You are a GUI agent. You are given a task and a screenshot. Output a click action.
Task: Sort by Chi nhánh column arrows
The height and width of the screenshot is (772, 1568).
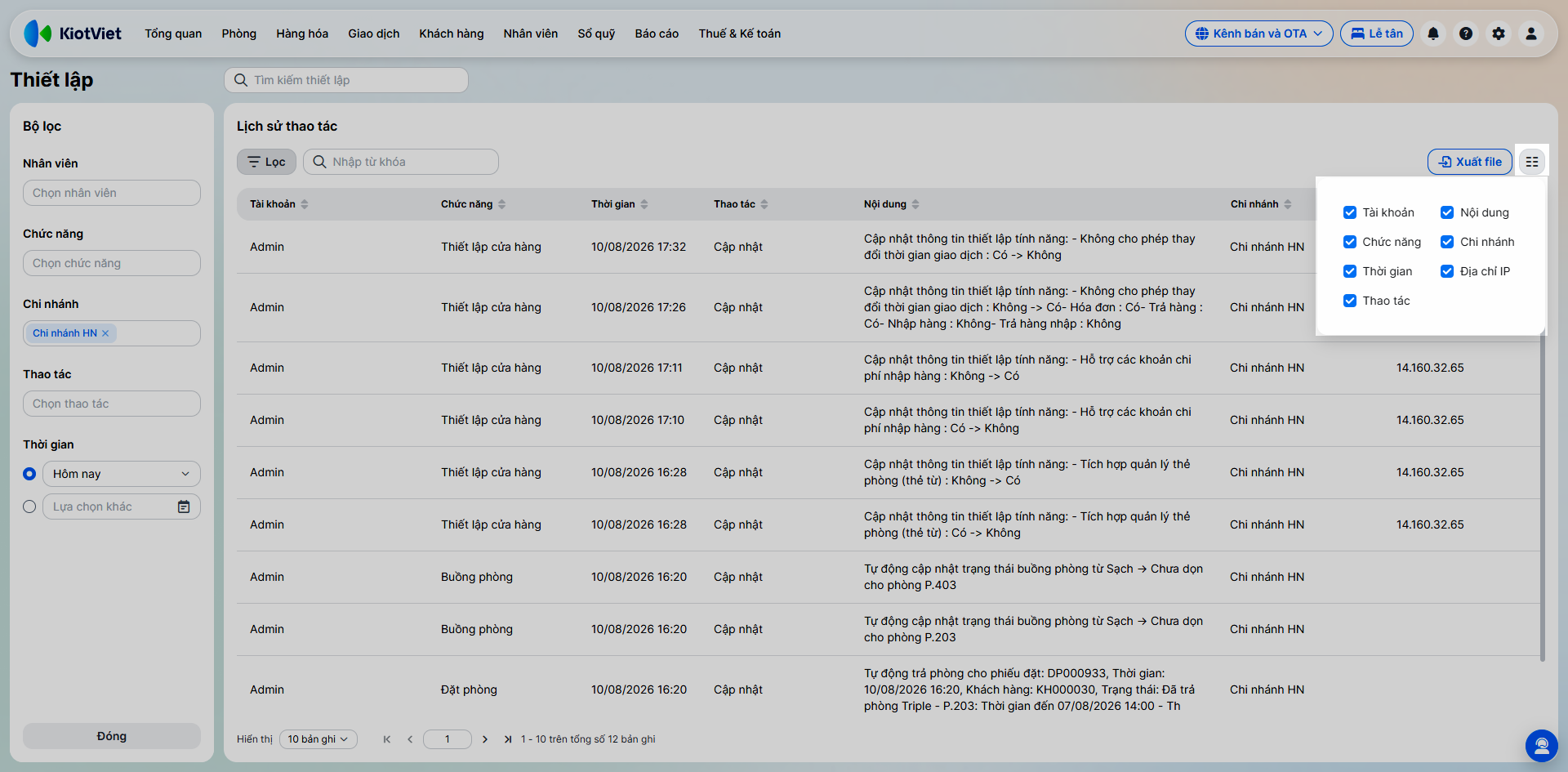coord(1288,204)
